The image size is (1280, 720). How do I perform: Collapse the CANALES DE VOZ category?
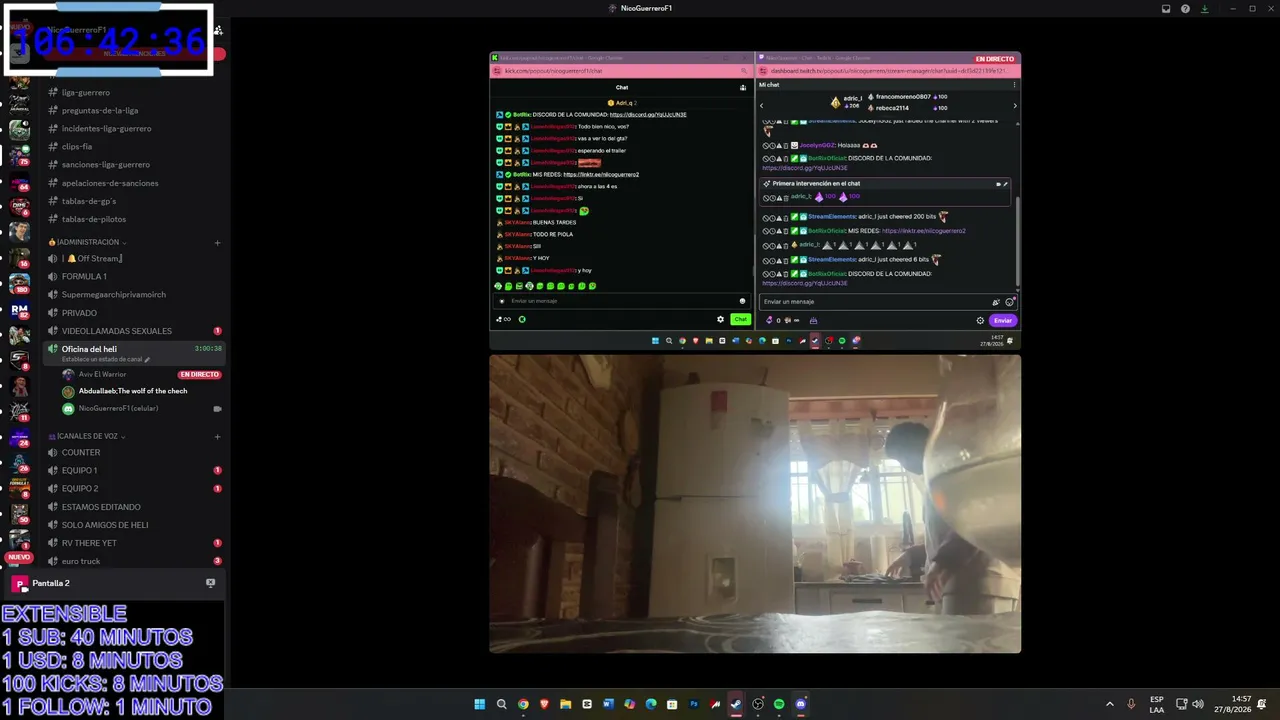pyautogui.click(x=87, y=436)
